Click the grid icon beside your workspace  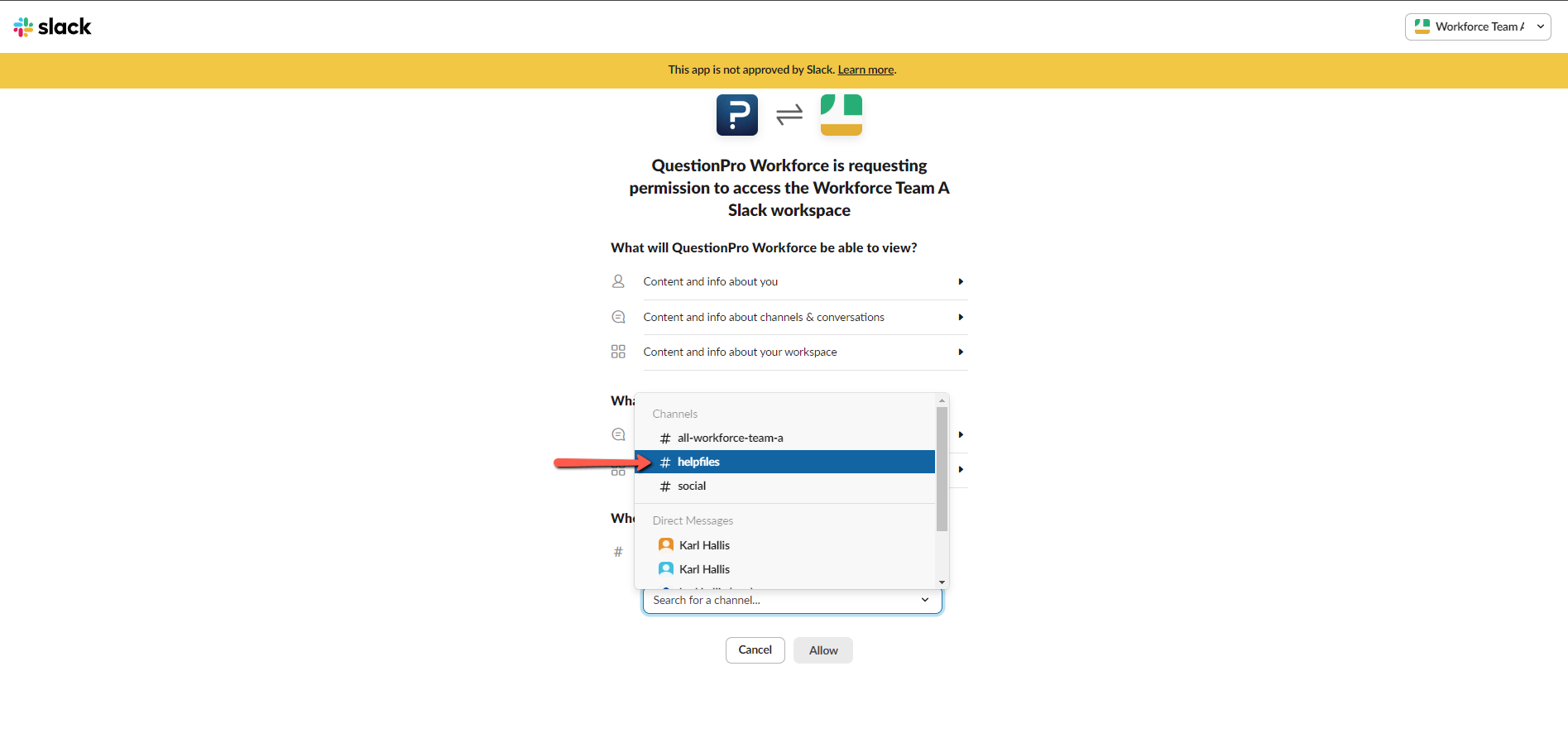tap(618, 352)
